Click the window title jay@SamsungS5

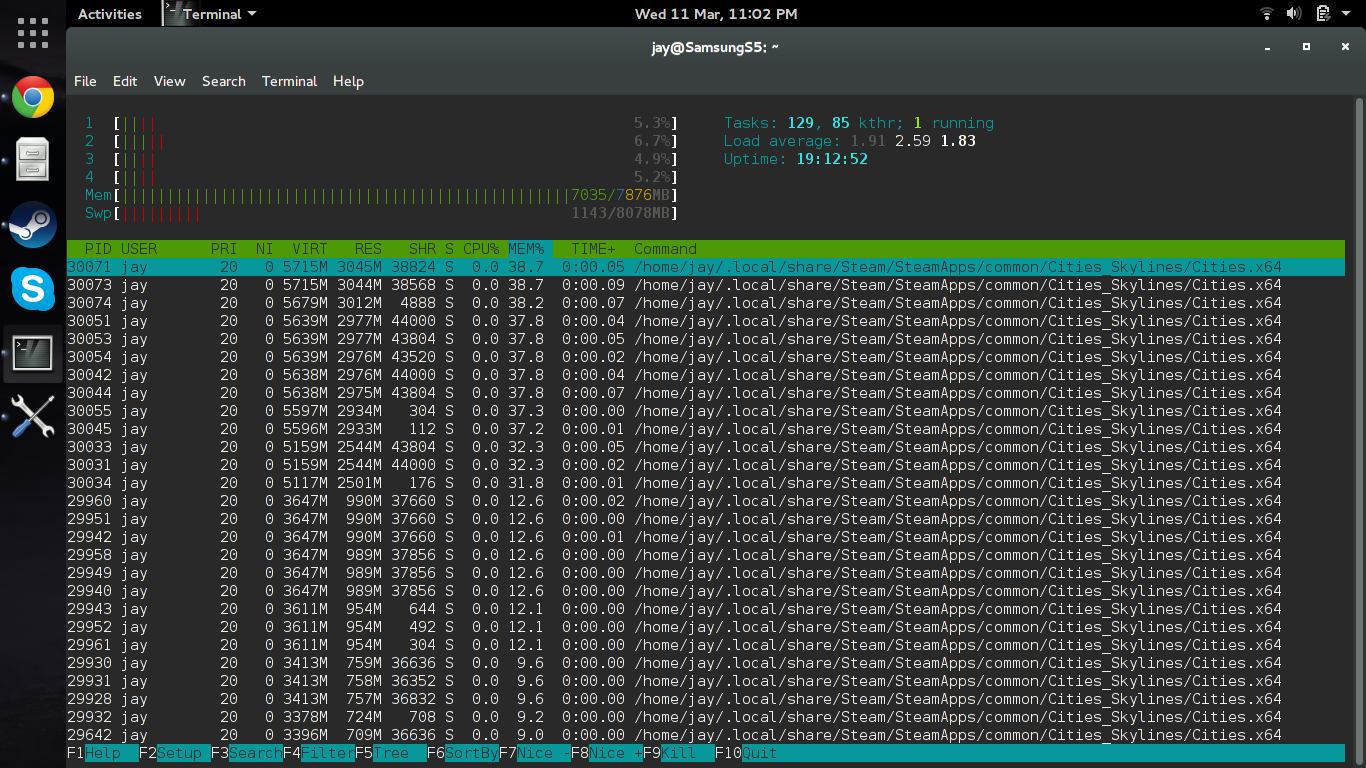click(715, 47)
